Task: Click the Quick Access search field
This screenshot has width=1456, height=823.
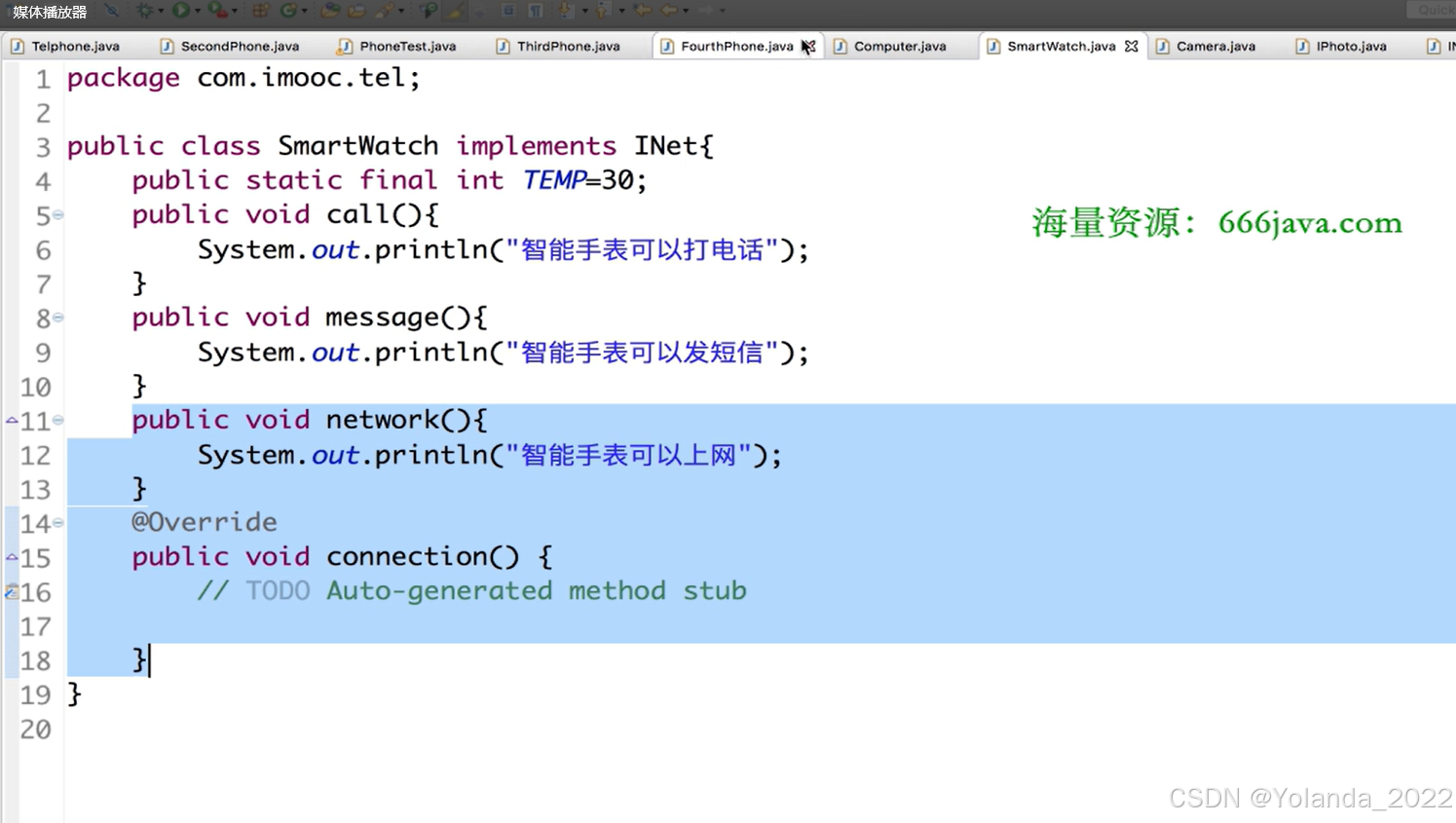Action: [x=1432, y=10]
